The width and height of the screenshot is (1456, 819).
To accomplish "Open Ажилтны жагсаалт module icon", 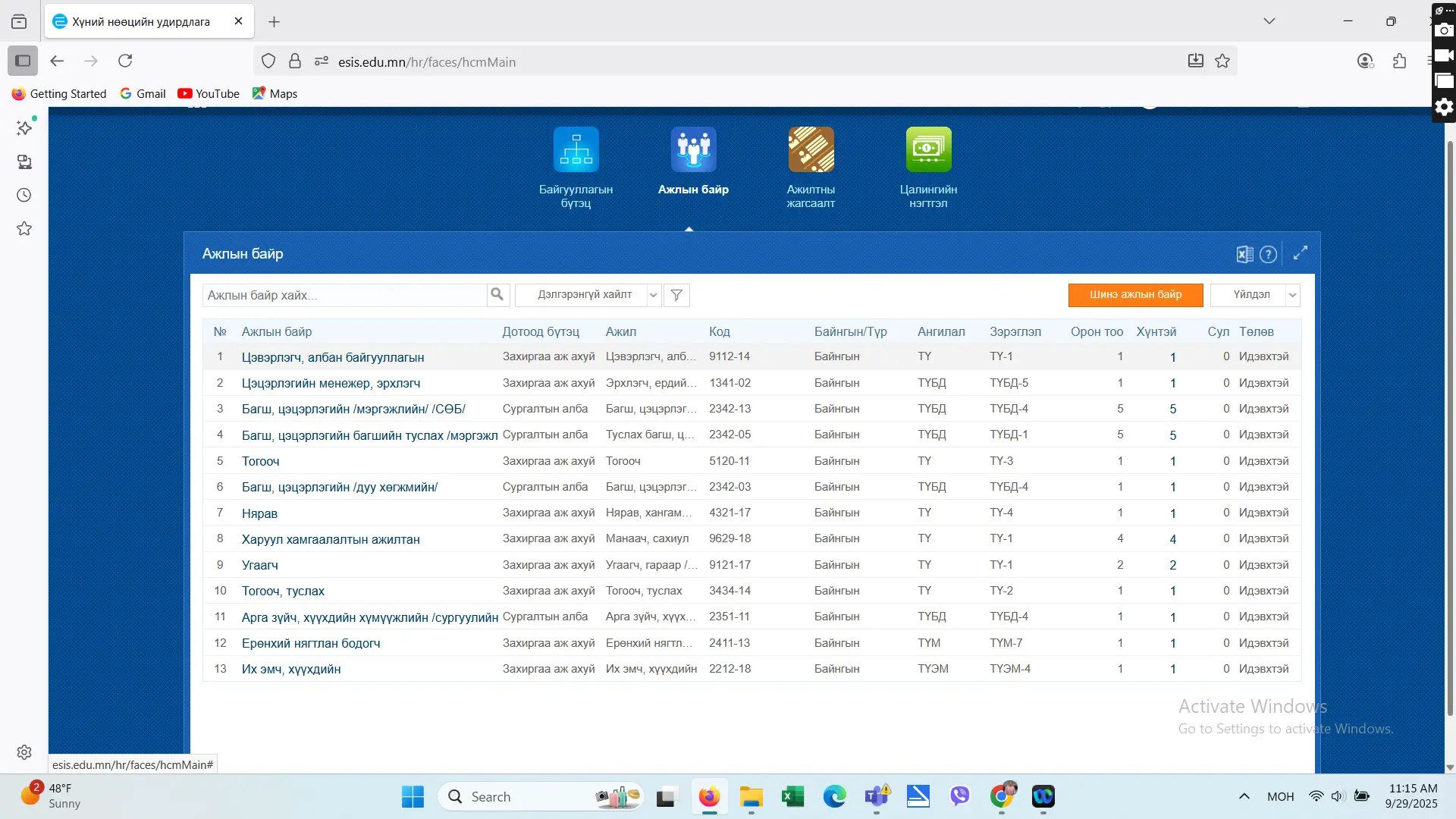I will [811, 150].
